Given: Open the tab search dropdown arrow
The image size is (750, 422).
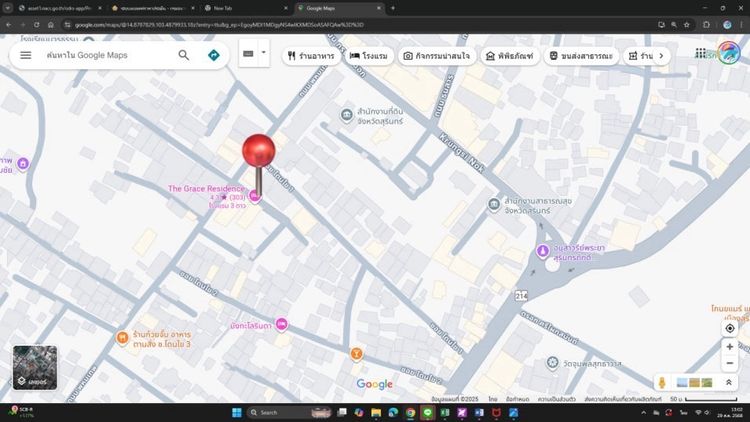Looking at the screenshot, I should pos(7,8).
